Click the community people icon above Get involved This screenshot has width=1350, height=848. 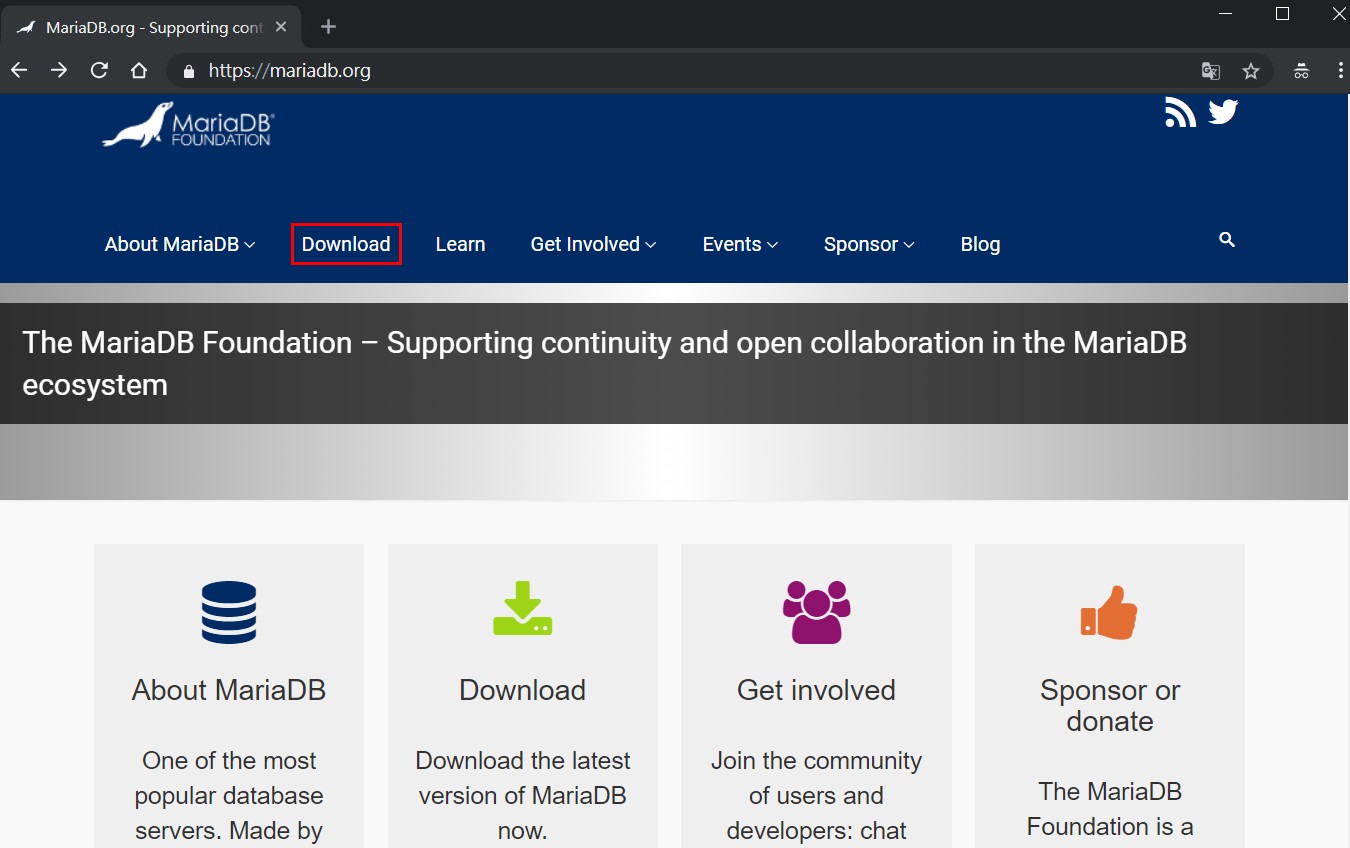coord(815,612)
